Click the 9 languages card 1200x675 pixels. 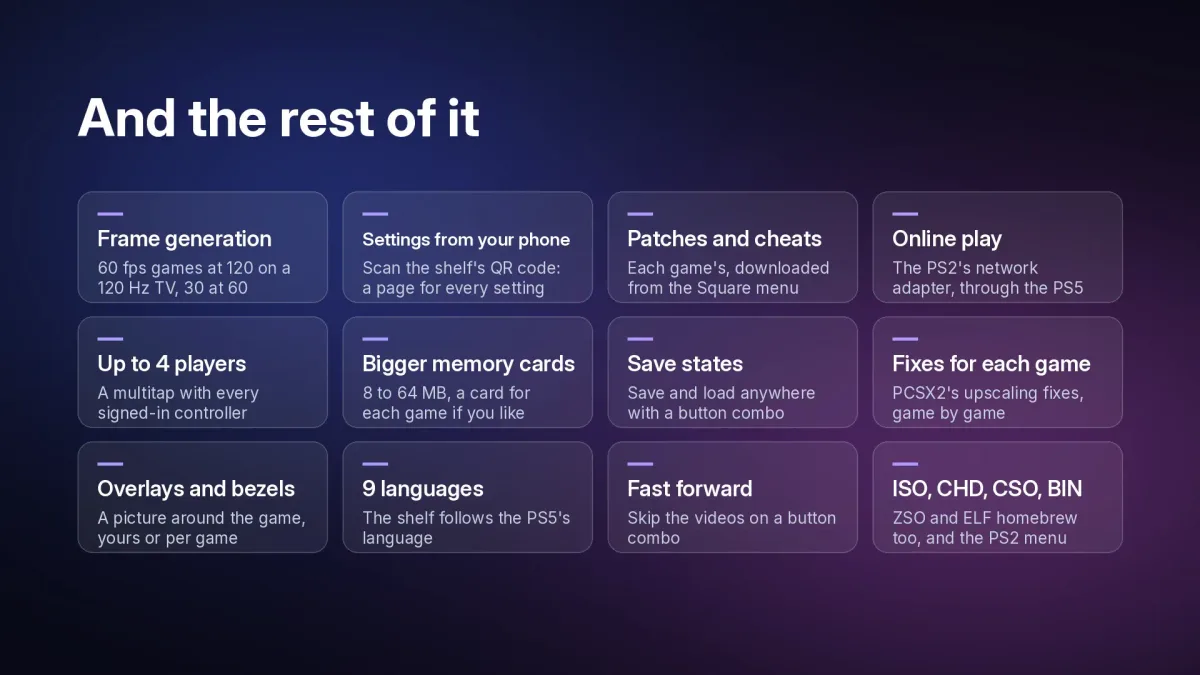coord(467,497)
